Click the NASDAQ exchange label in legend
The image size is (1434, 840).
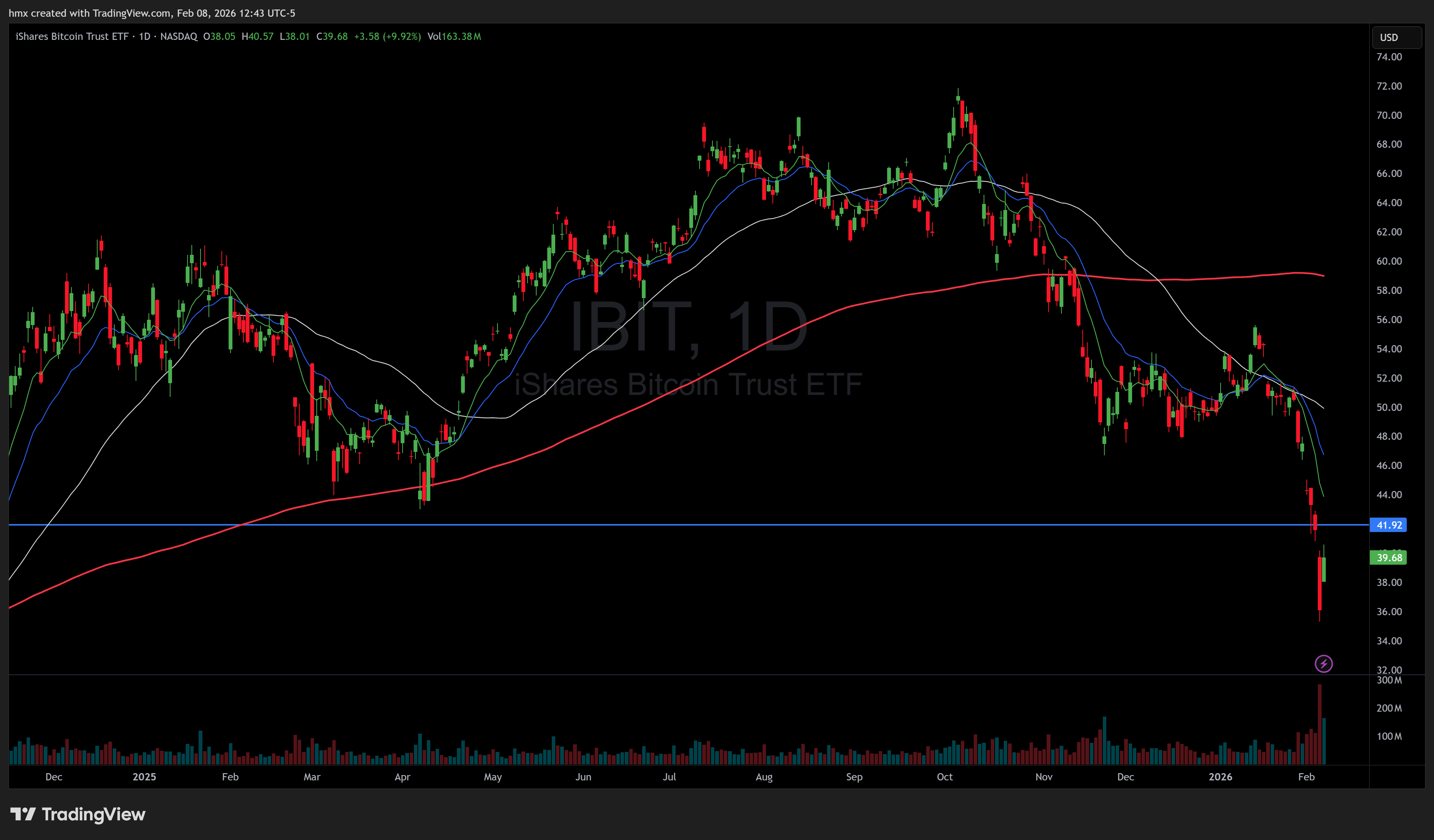click(179, 36)
